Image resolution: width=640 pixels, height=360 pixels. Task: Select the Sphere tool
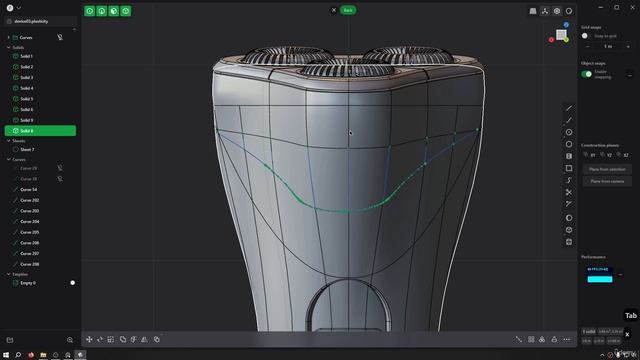(569, 218)
